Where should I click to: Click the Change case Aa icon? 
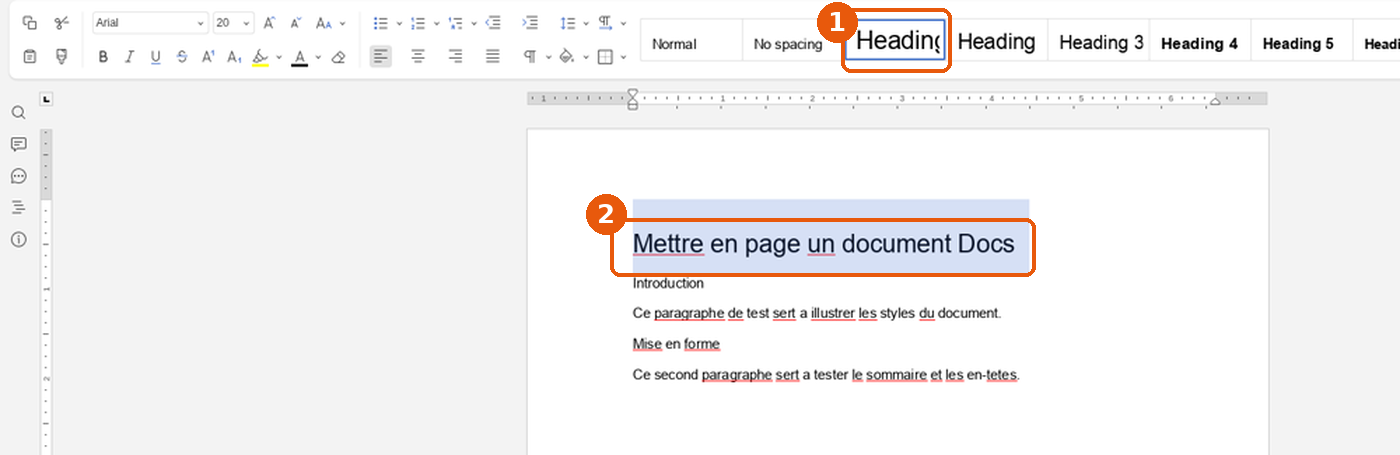(x=323, y=23)
